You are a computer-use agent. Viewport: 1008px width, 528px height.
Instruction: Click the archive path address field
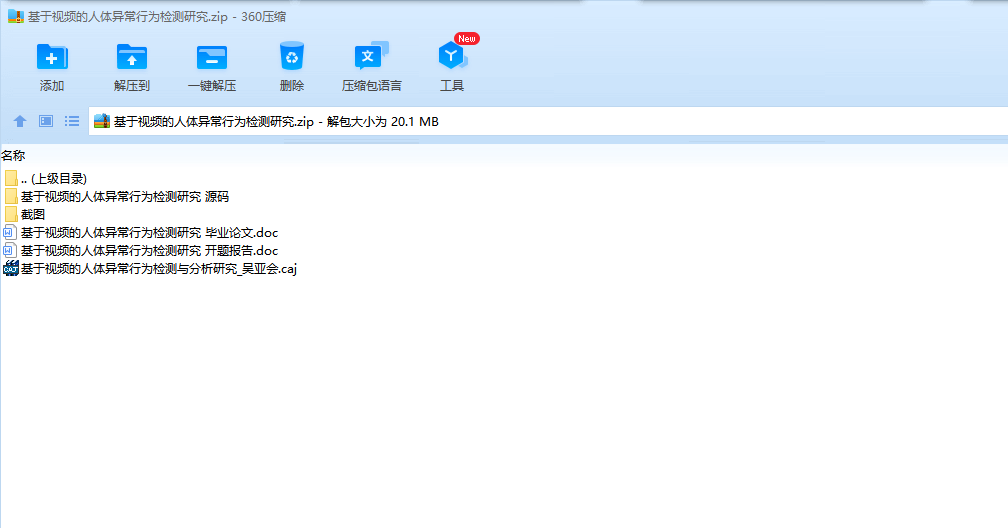(x=548, y=121)
